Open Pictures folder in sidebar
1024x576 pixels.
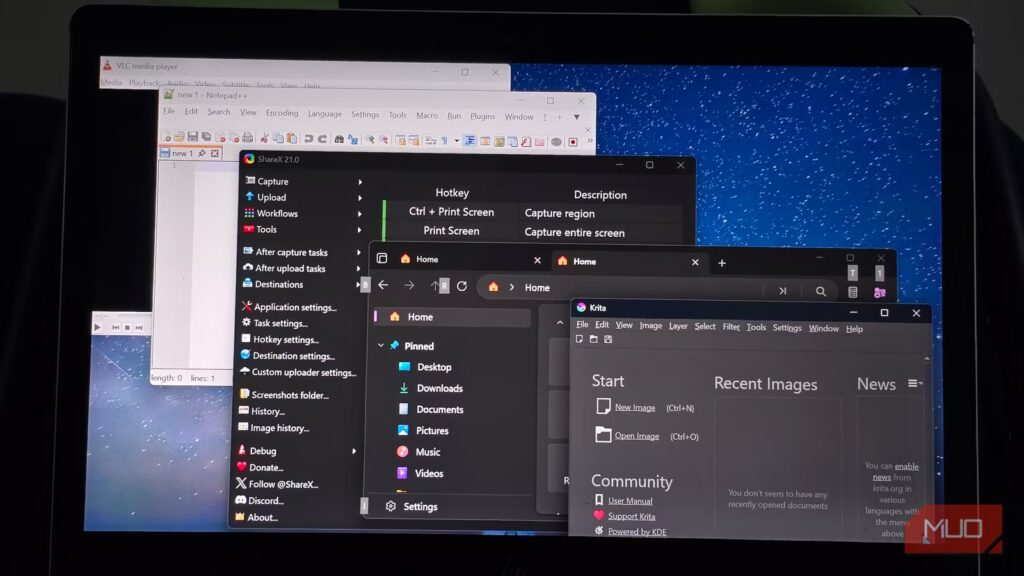[423, 431]
